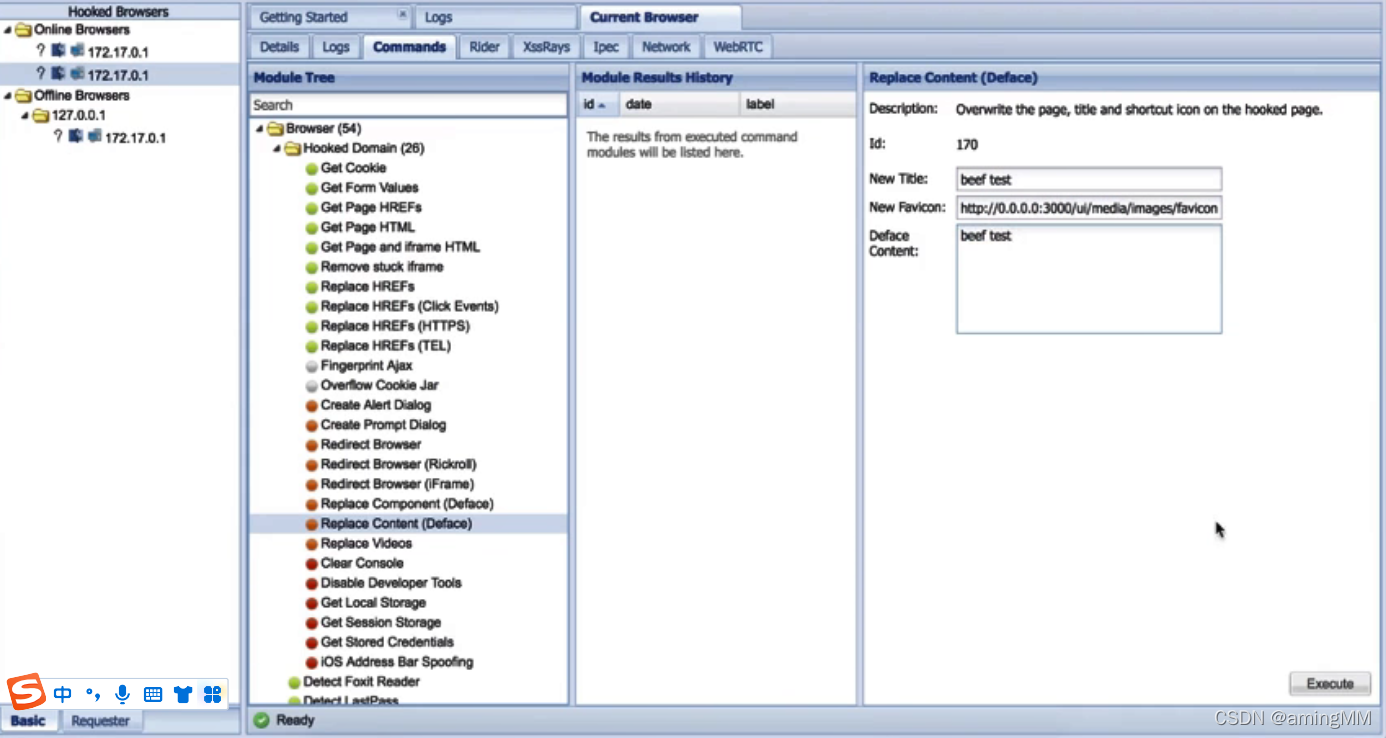
Task: Open the Network sub-tab
Action: [666, 47]
